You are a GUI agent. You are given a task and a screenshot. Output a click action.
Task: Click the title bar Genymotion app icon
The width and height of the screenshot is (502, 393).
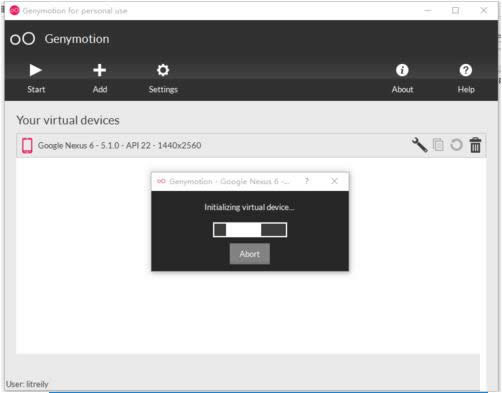14,11
